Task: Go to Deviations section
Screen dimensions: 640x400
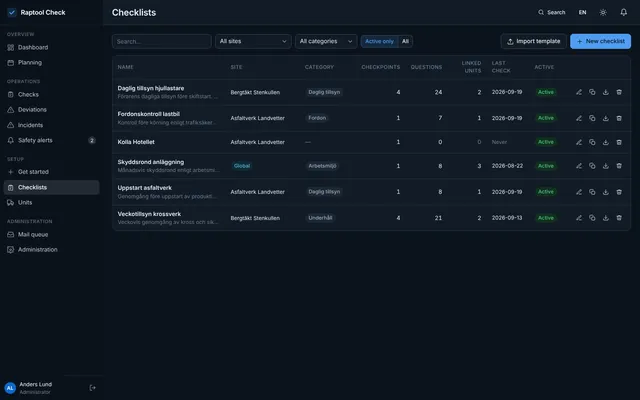Action: 51,109
